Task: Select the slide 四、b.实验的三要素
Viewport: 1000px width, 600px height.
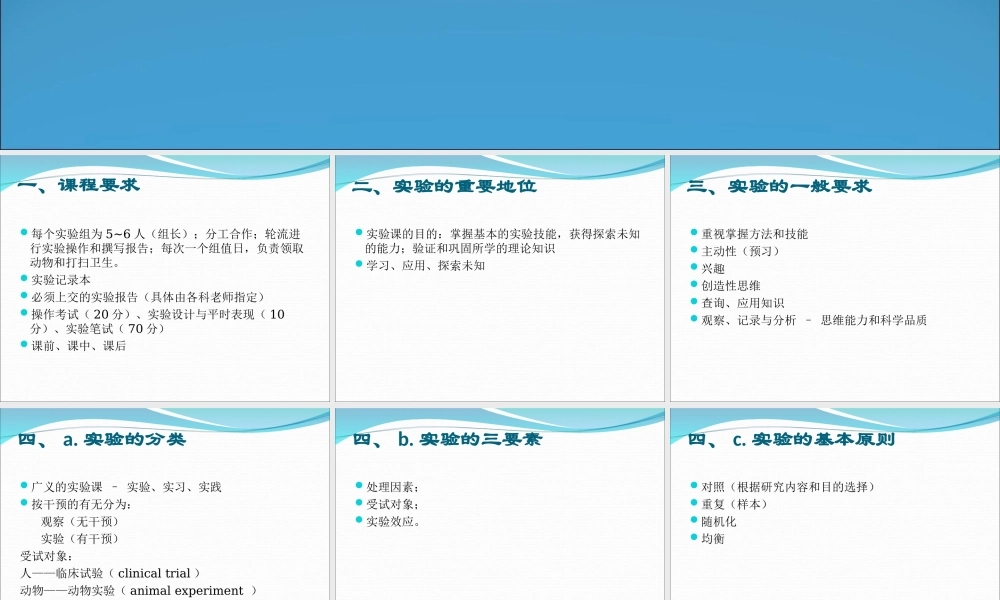Action: [500, 500]
